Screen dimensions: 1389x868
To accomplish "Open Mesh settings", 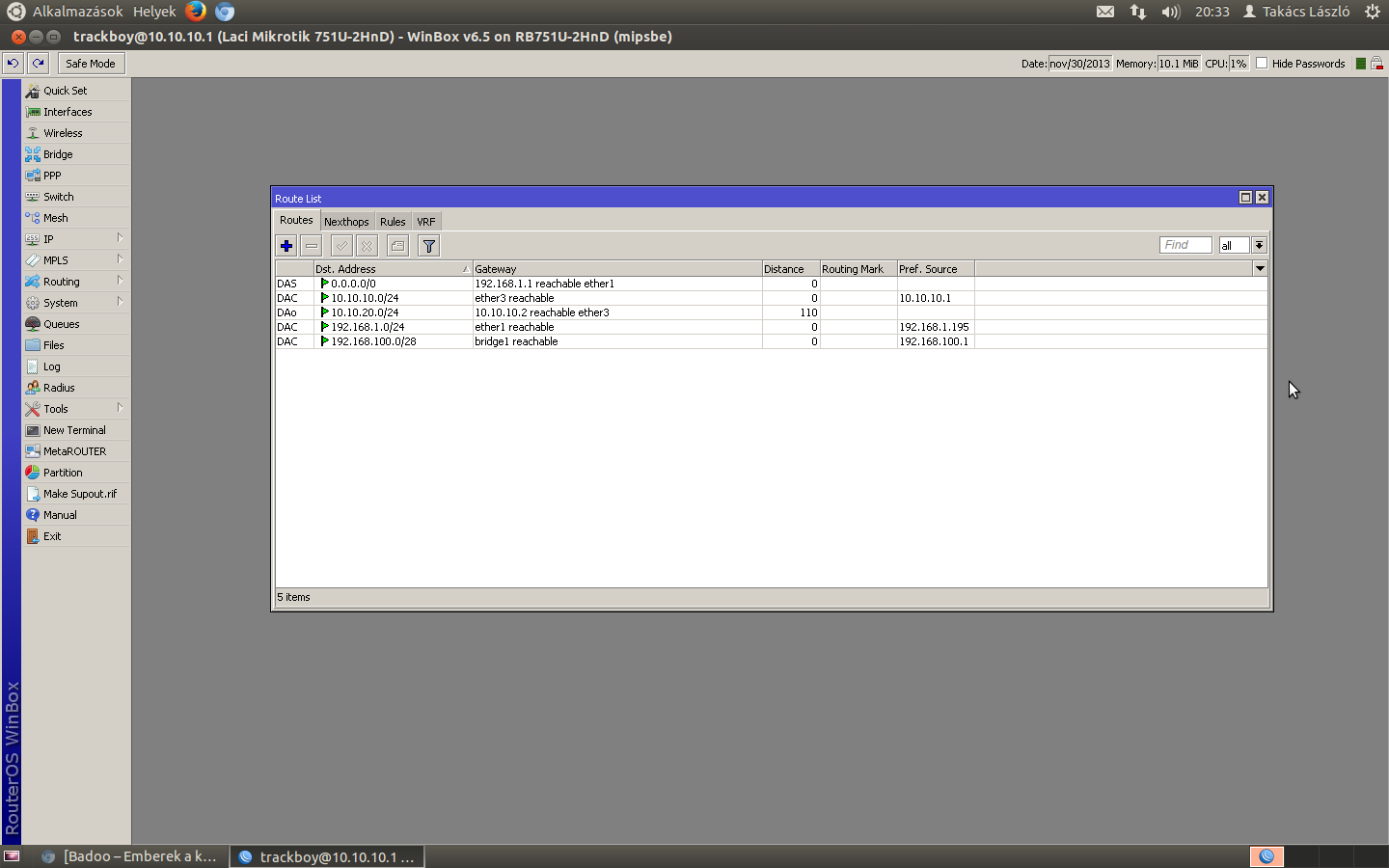I will [x=76, y=218].
